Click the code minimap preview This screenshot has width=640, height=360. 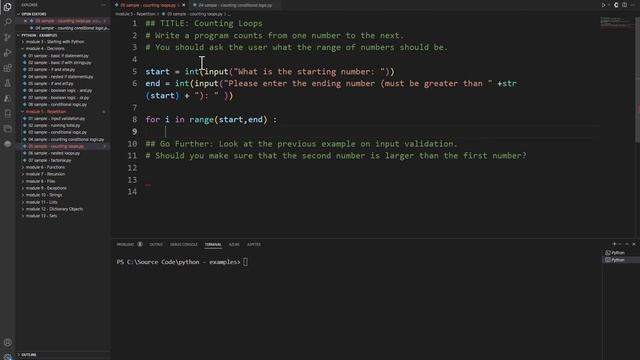[617, 22]
